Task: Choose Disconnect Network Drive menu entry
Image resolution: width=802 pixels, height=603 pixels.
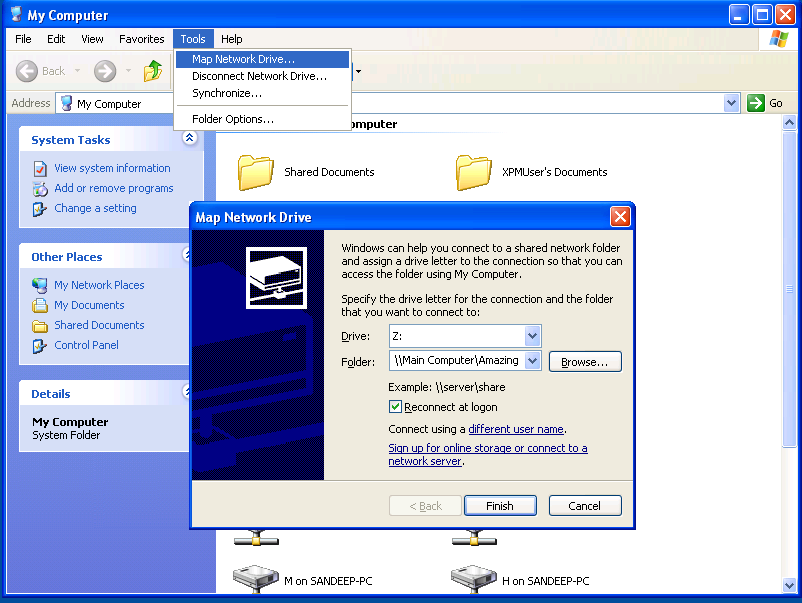Action: [x=262, y=76]
